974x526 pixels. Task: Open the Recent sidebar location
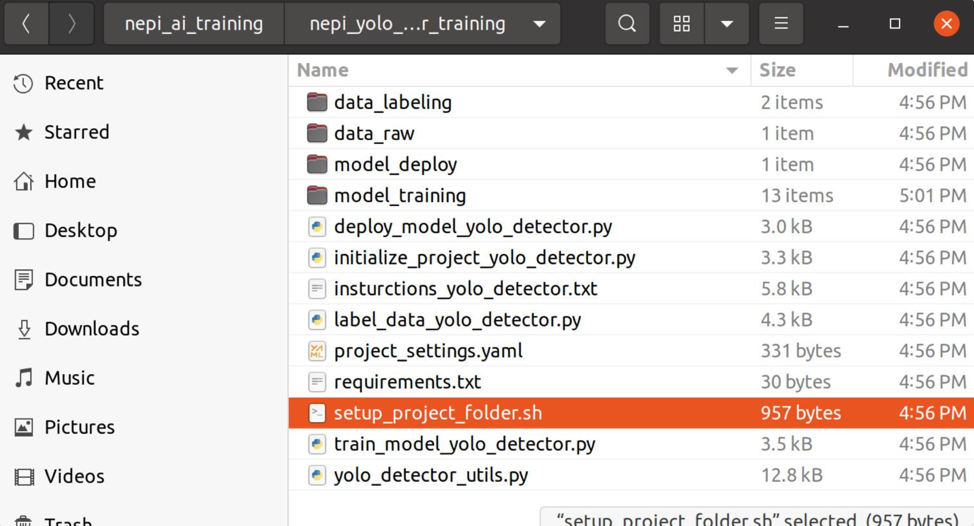pos(73,83)
